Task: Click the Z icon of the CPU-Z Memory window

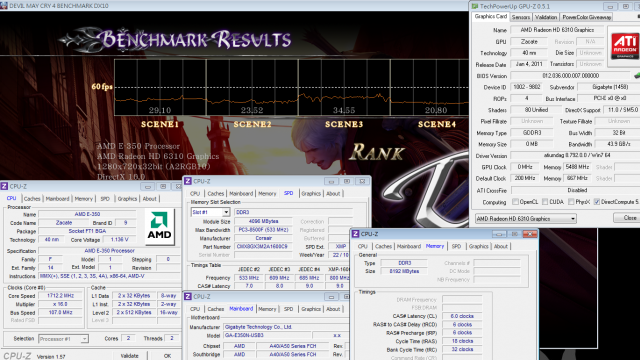Action: pyautogui.click(x=356, y=234)
